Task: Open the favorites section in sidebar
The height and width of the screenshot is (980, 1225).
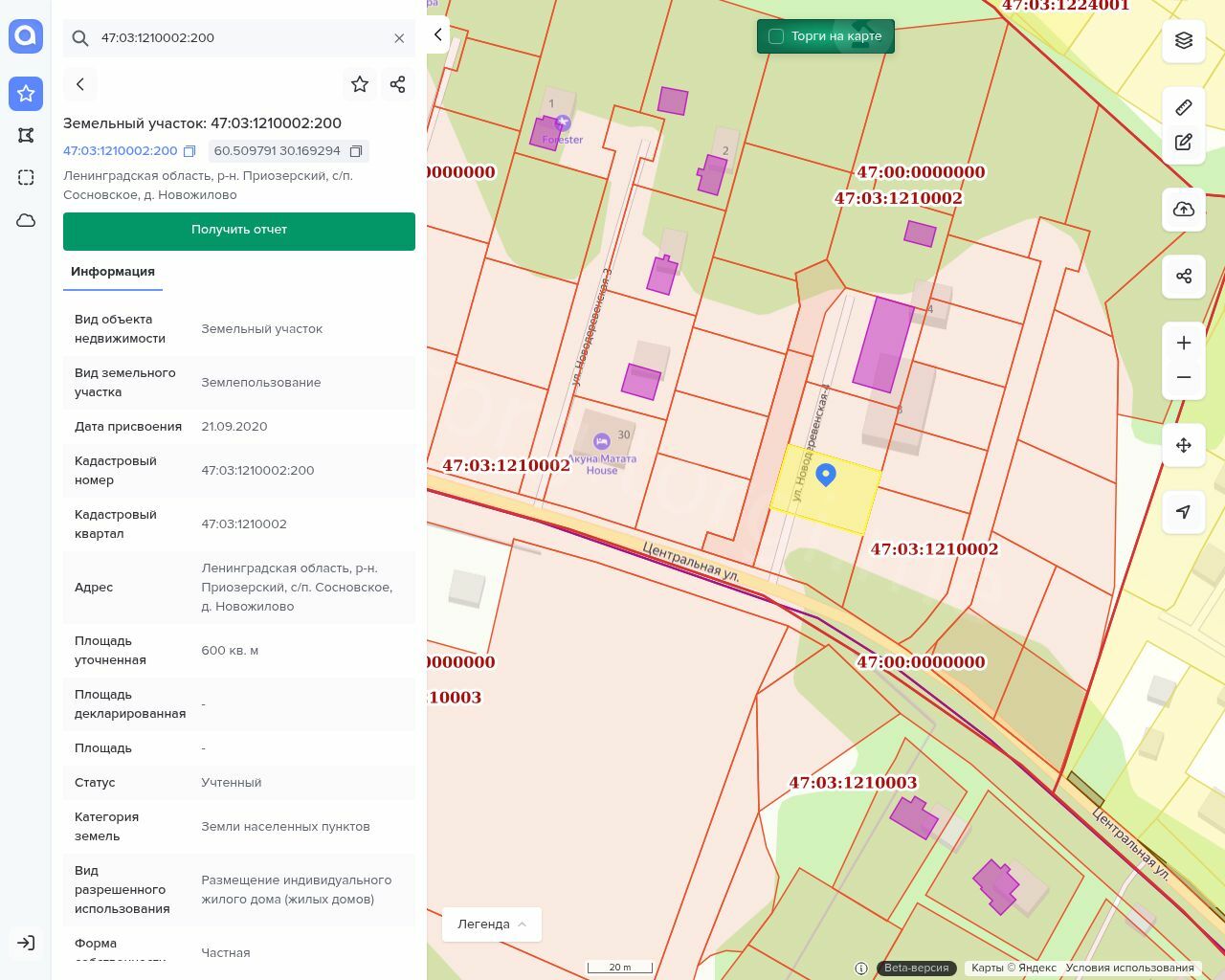Action: pyautogui.click(x=26, y=94)
